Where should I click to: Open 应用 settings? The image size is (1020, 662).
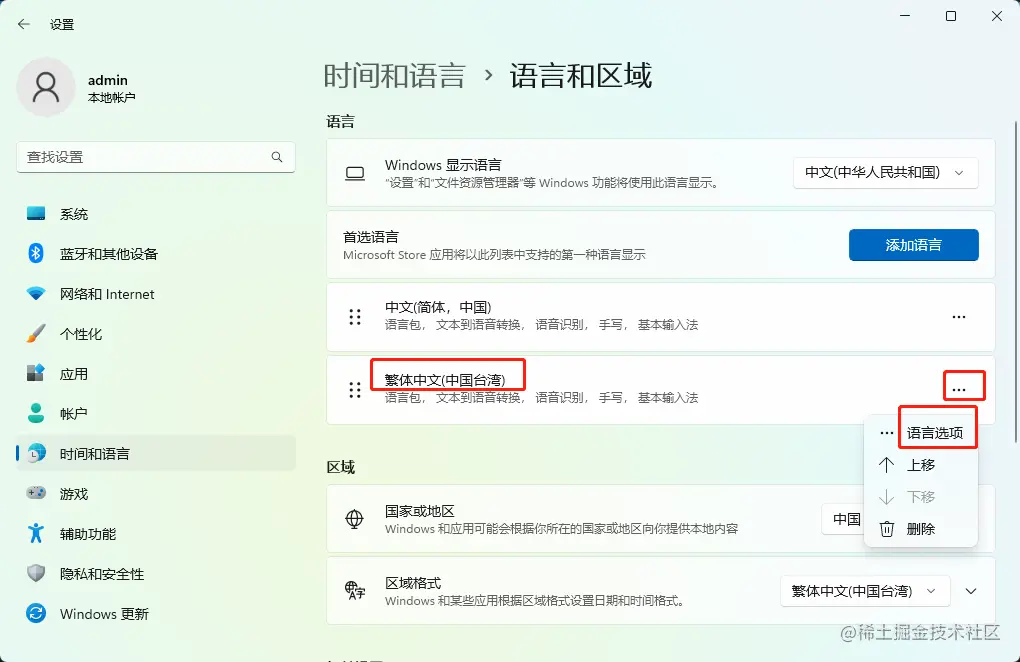156,374
